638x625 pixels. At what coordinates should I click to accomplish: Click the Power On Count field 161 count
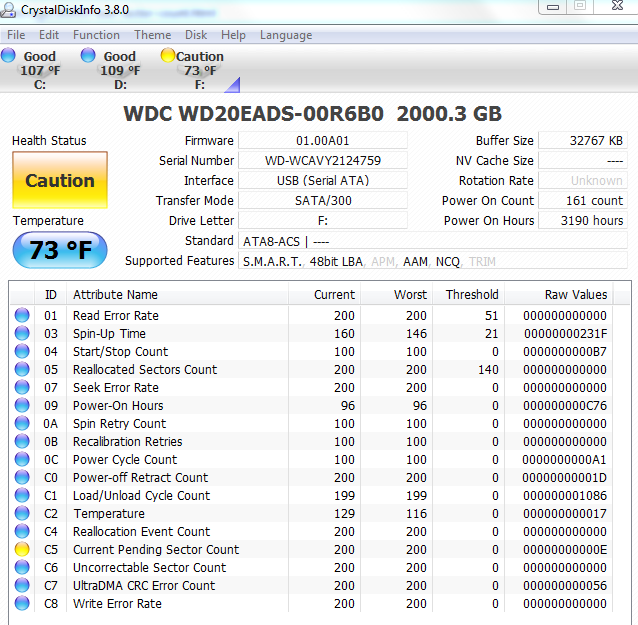(583, 201)
